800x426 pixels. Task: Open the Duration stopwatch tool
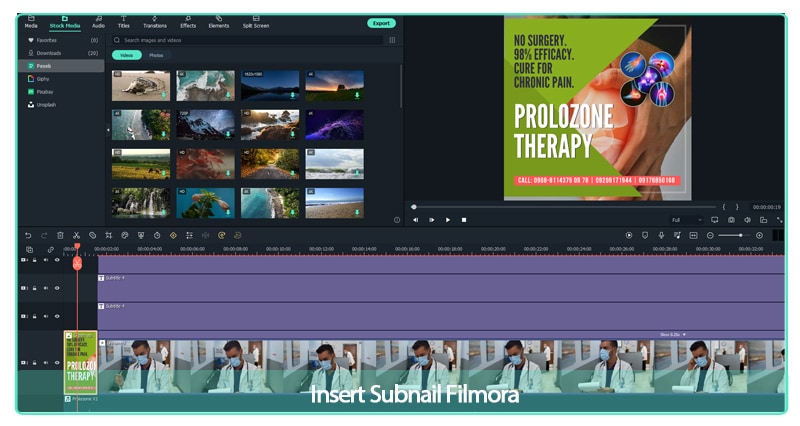click(157, 235)
